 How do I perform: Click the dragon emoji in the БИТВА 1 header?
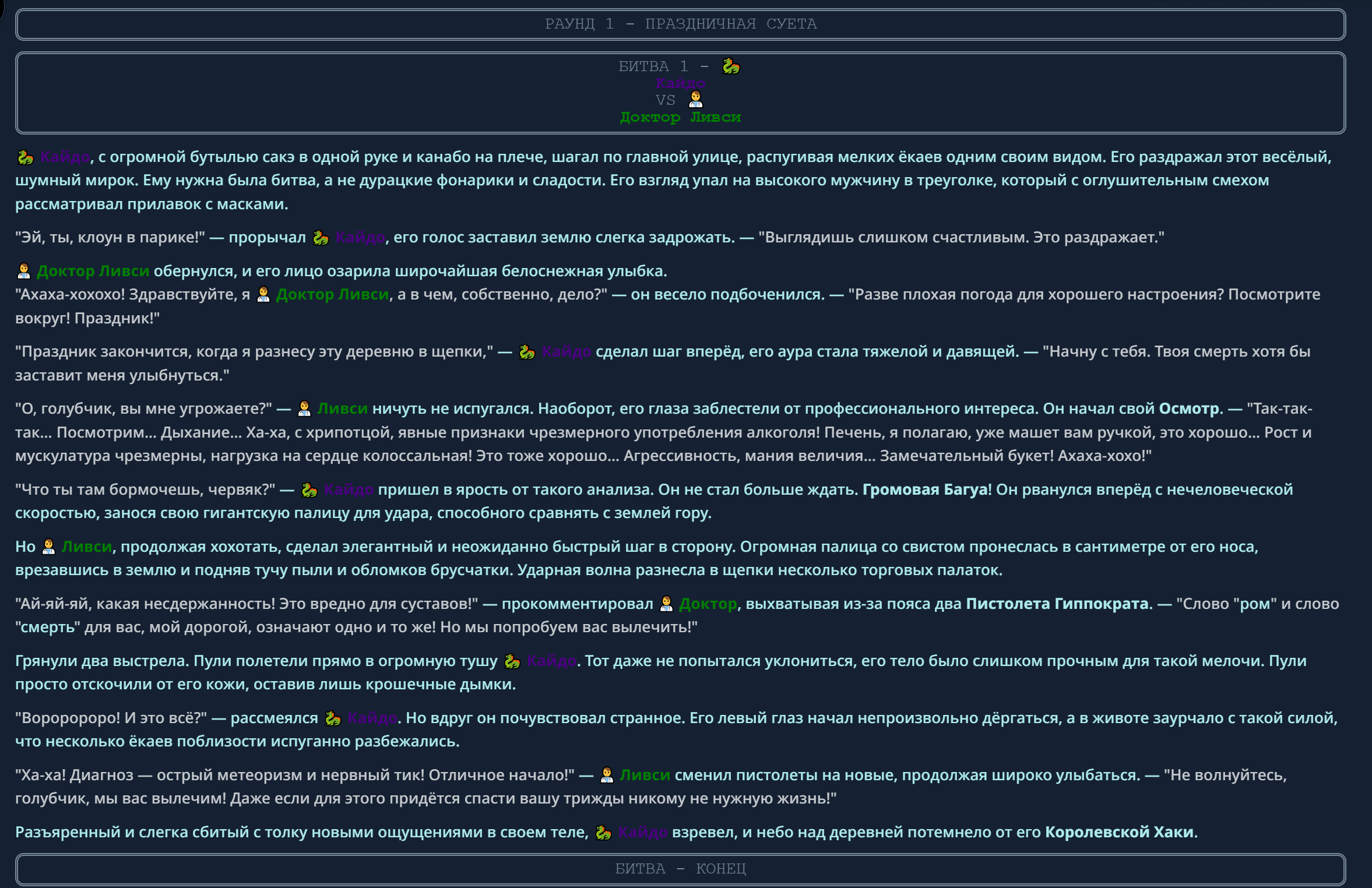point(731,66)
